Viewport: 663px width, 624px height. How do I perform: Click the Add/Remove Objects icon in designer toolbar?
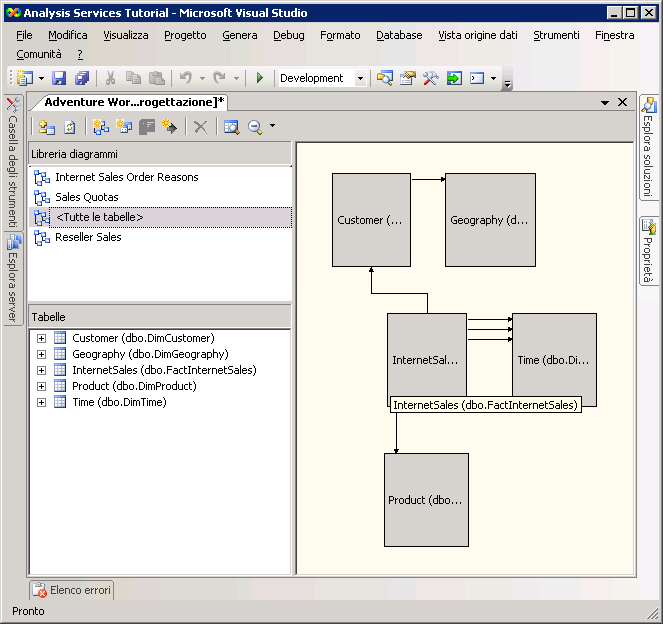click(46, 127)
